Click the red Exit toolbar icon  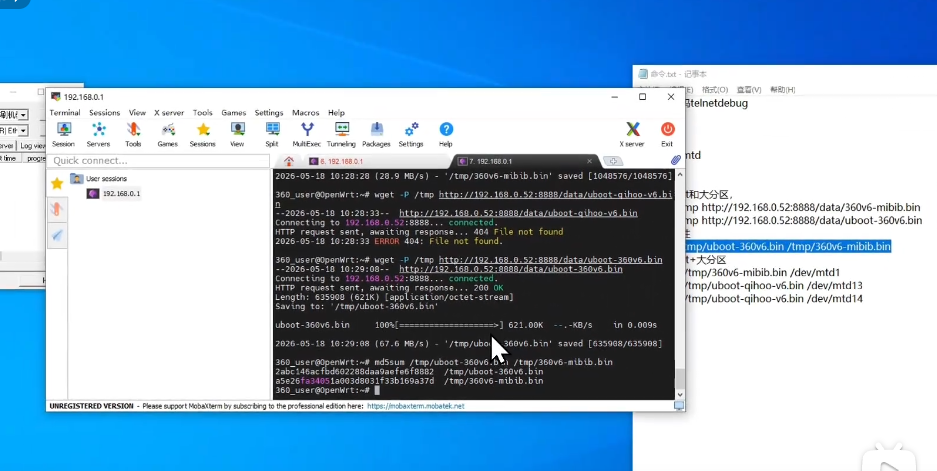point(667,134)
